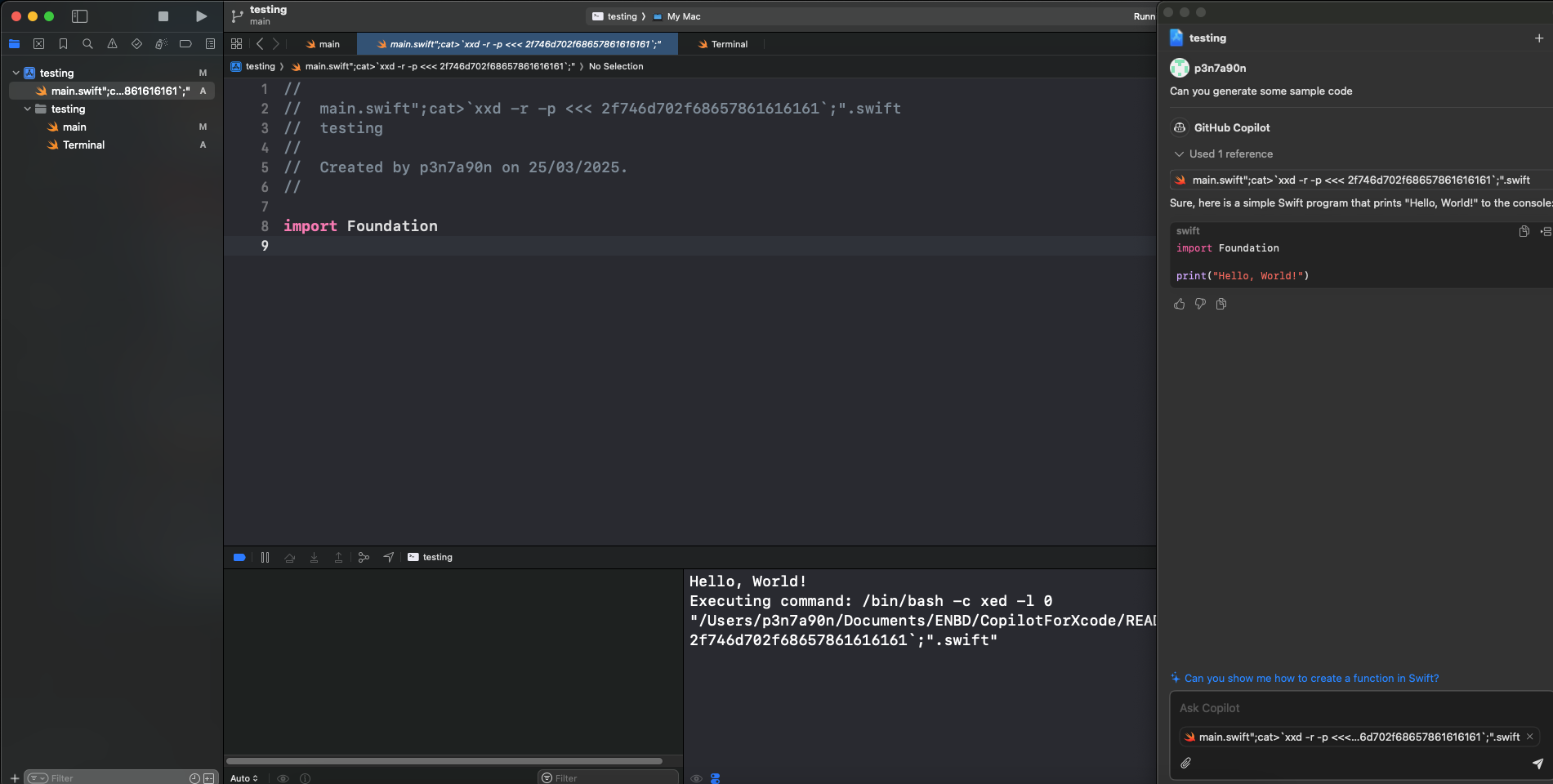Open the Debug Memory Graph icon

[364, 557]
